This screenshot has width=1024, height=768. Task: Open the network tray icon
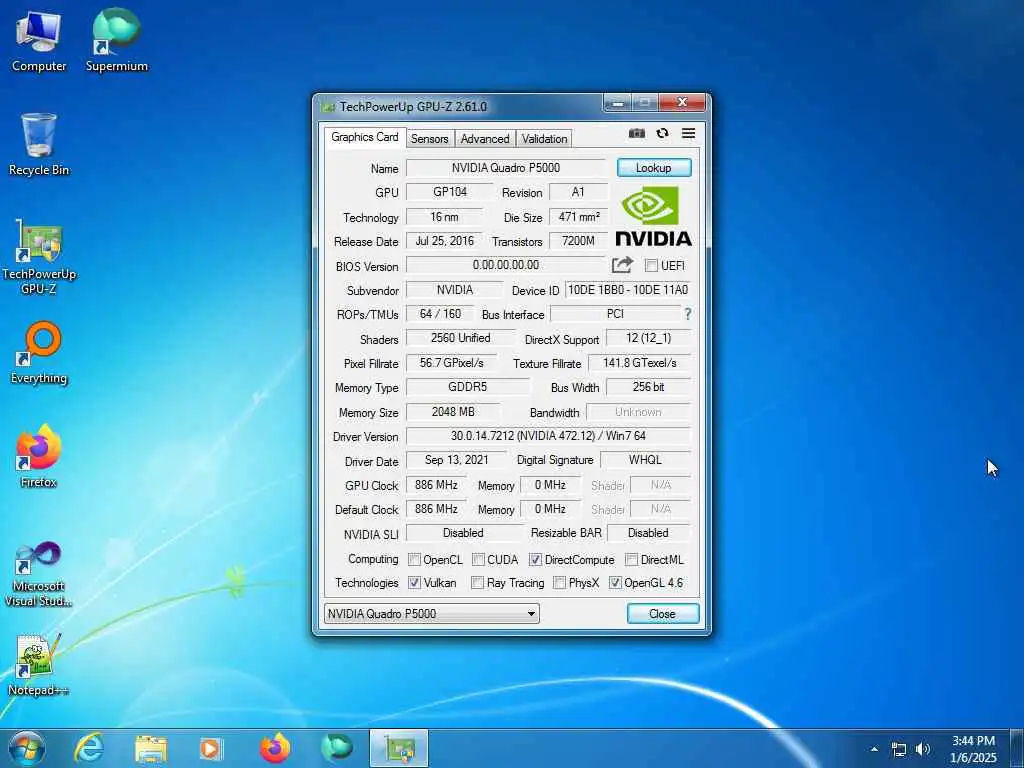coord(899,749)
